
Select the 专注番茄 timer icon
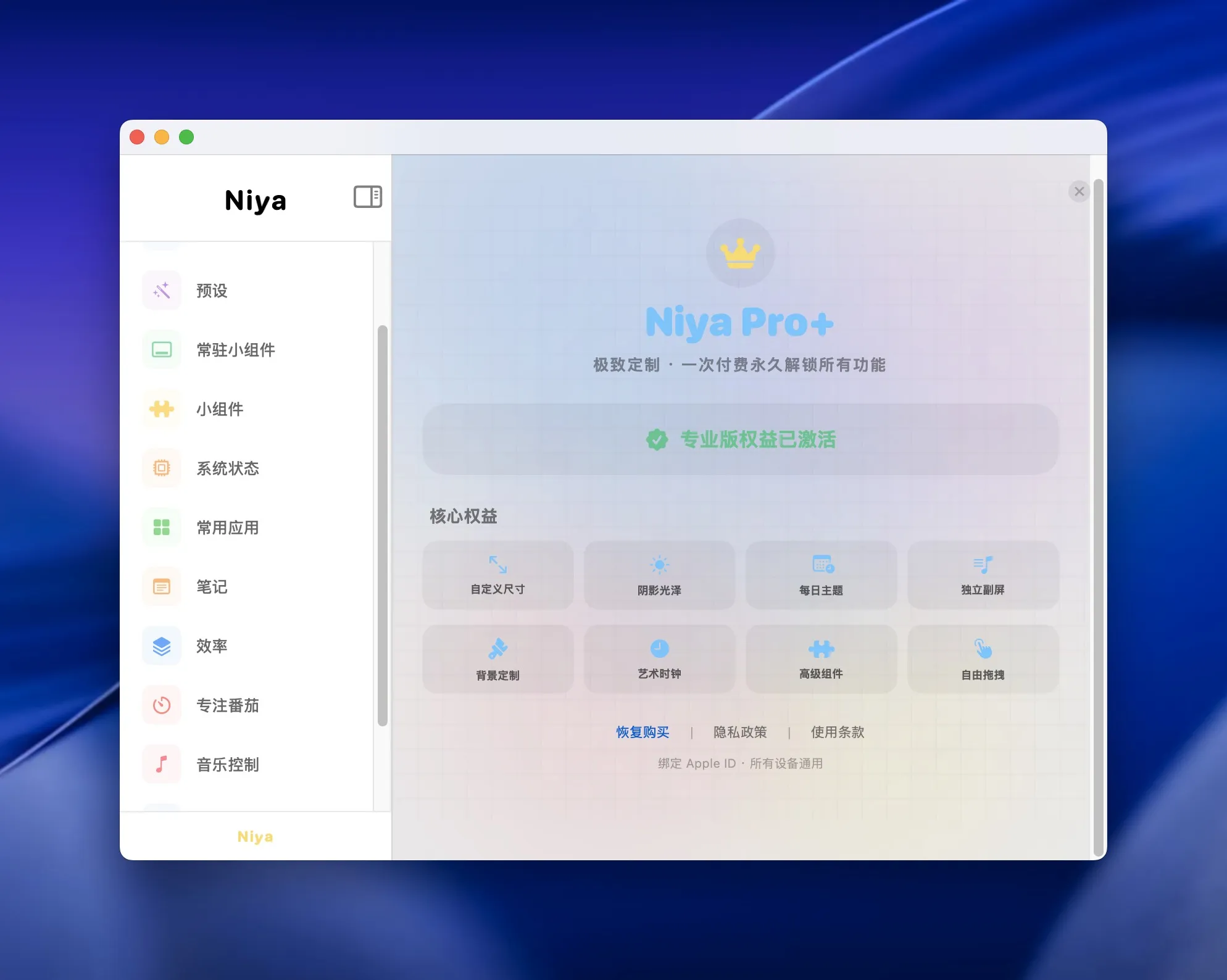pyautogui.click(x=162, y=705)
